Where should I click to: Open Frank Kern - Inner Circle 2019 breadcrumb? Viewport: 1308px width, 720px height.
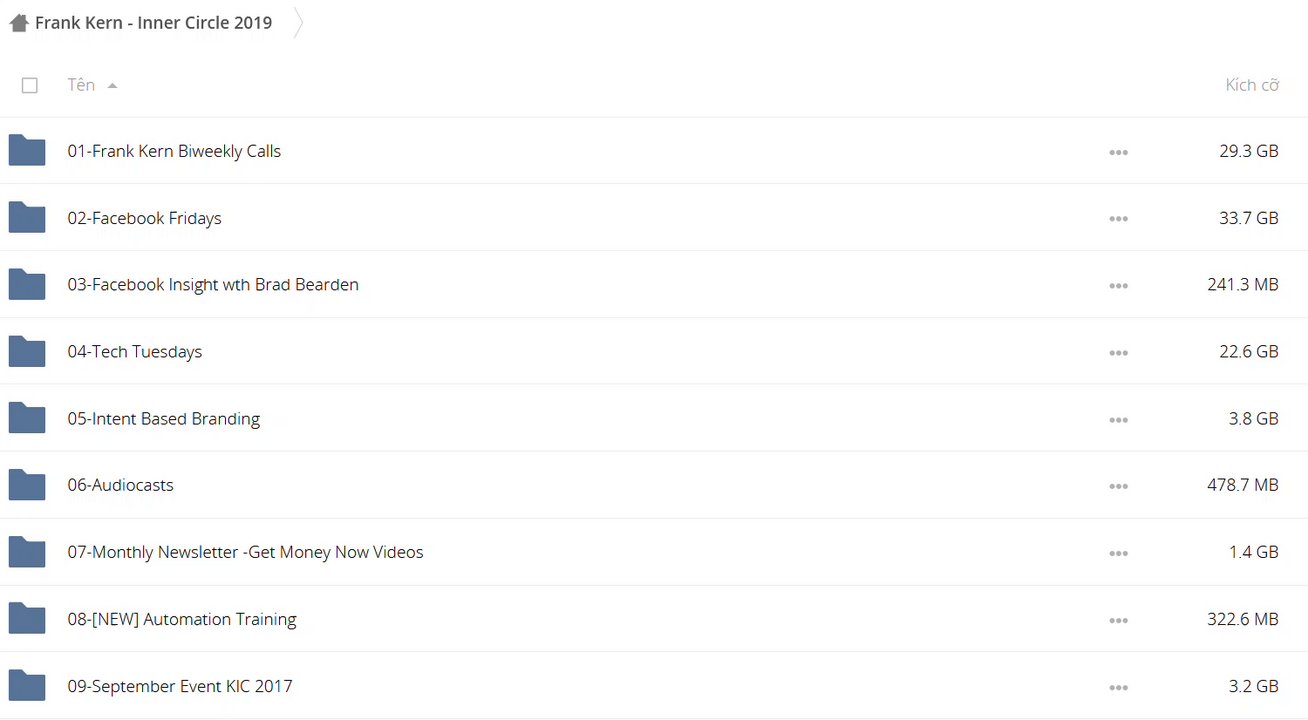pos(153,23)
